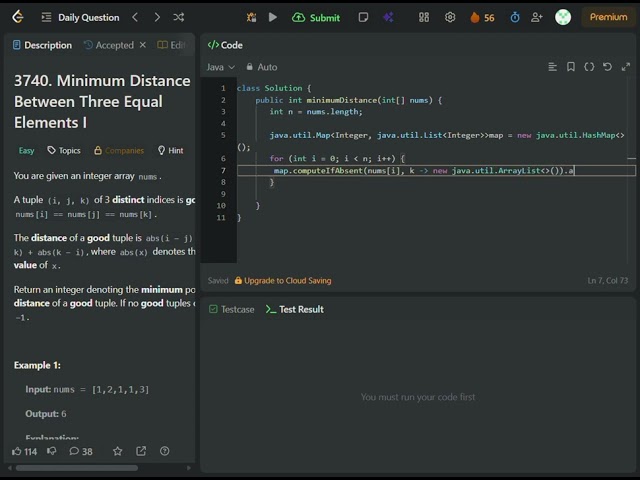Image resolution: width=640 pixels, height=480 pixels.
Task: Switch to the Description tab
Action: [x=42, y=45]
